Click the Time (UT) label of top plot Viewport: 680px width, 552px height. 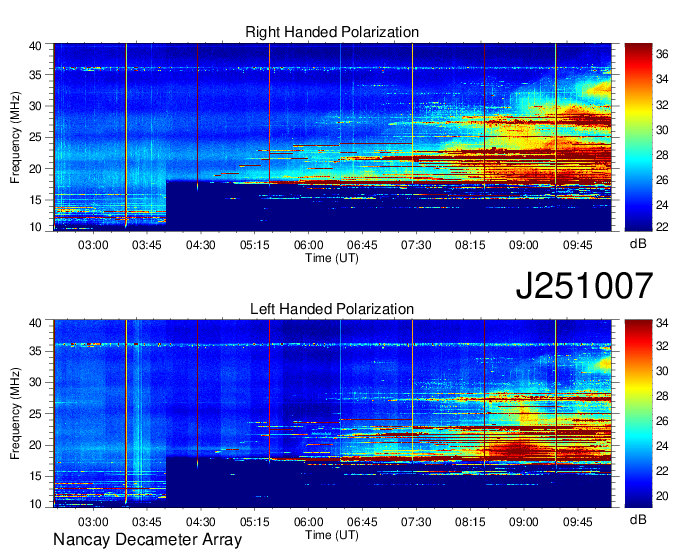point(332,258)
